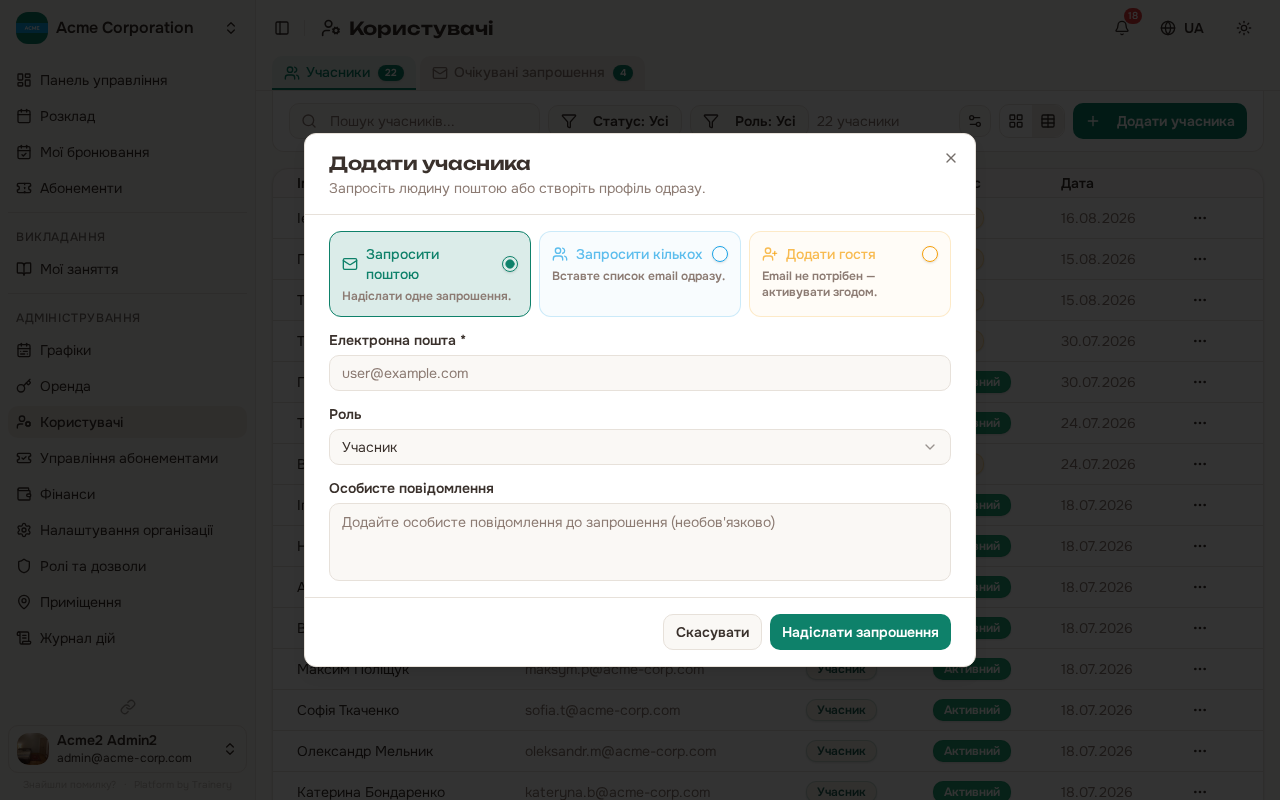Close the Додати учасника dialog
Screen dimensions: 1280x800
pos(951,158)
